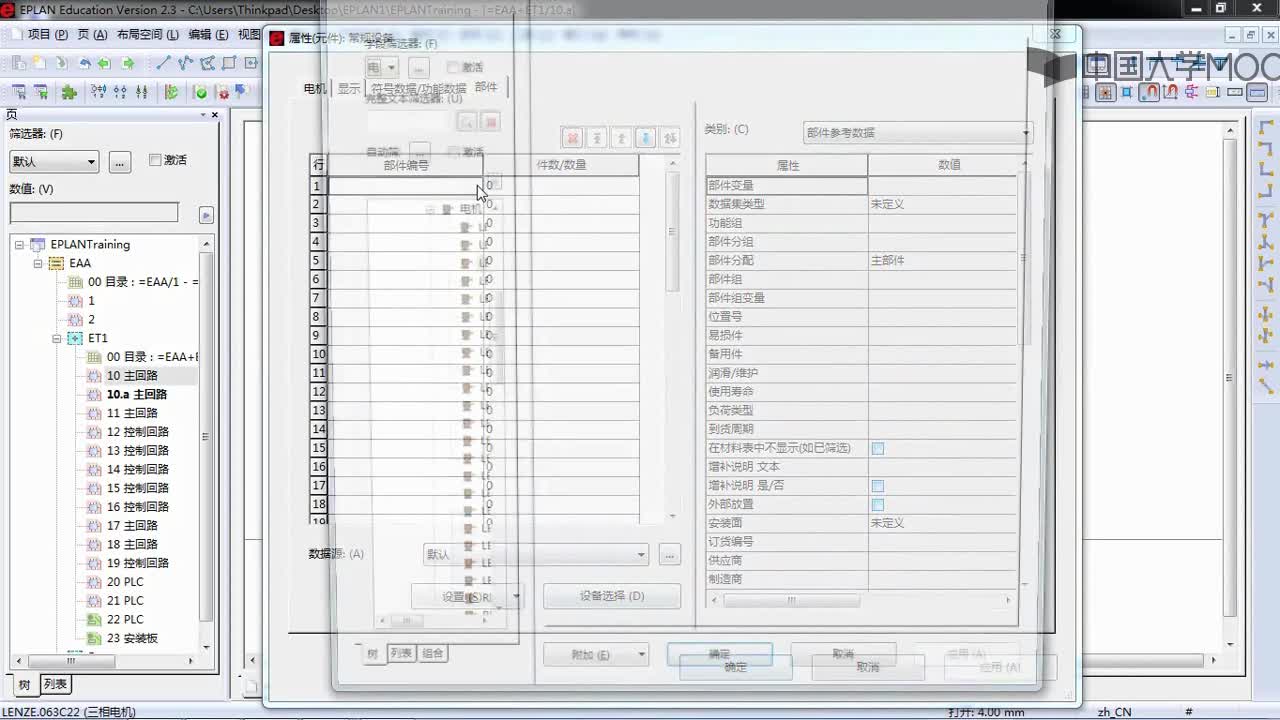Select the line drawing tool
The height and width of the screenshot is (720, 1280).
pos(164,63)
